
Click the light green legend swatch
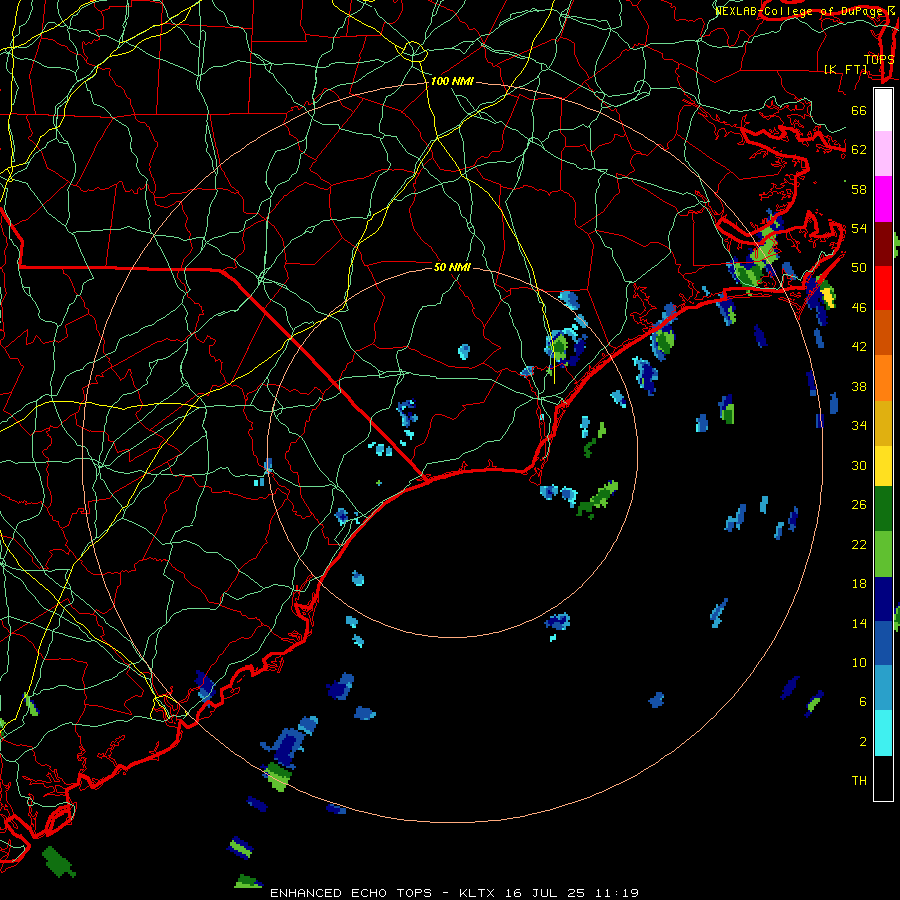click(883, 554)
